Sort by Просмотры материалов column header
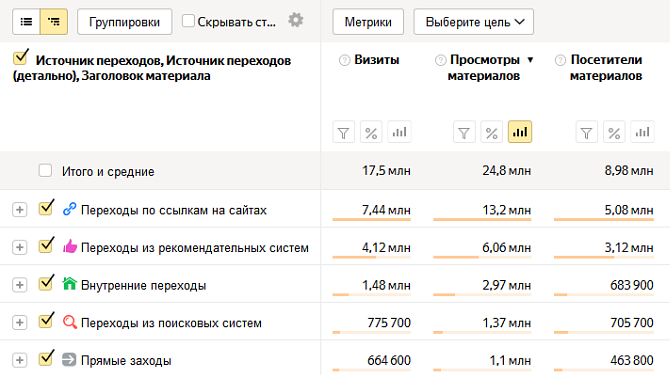 [485, 67]
